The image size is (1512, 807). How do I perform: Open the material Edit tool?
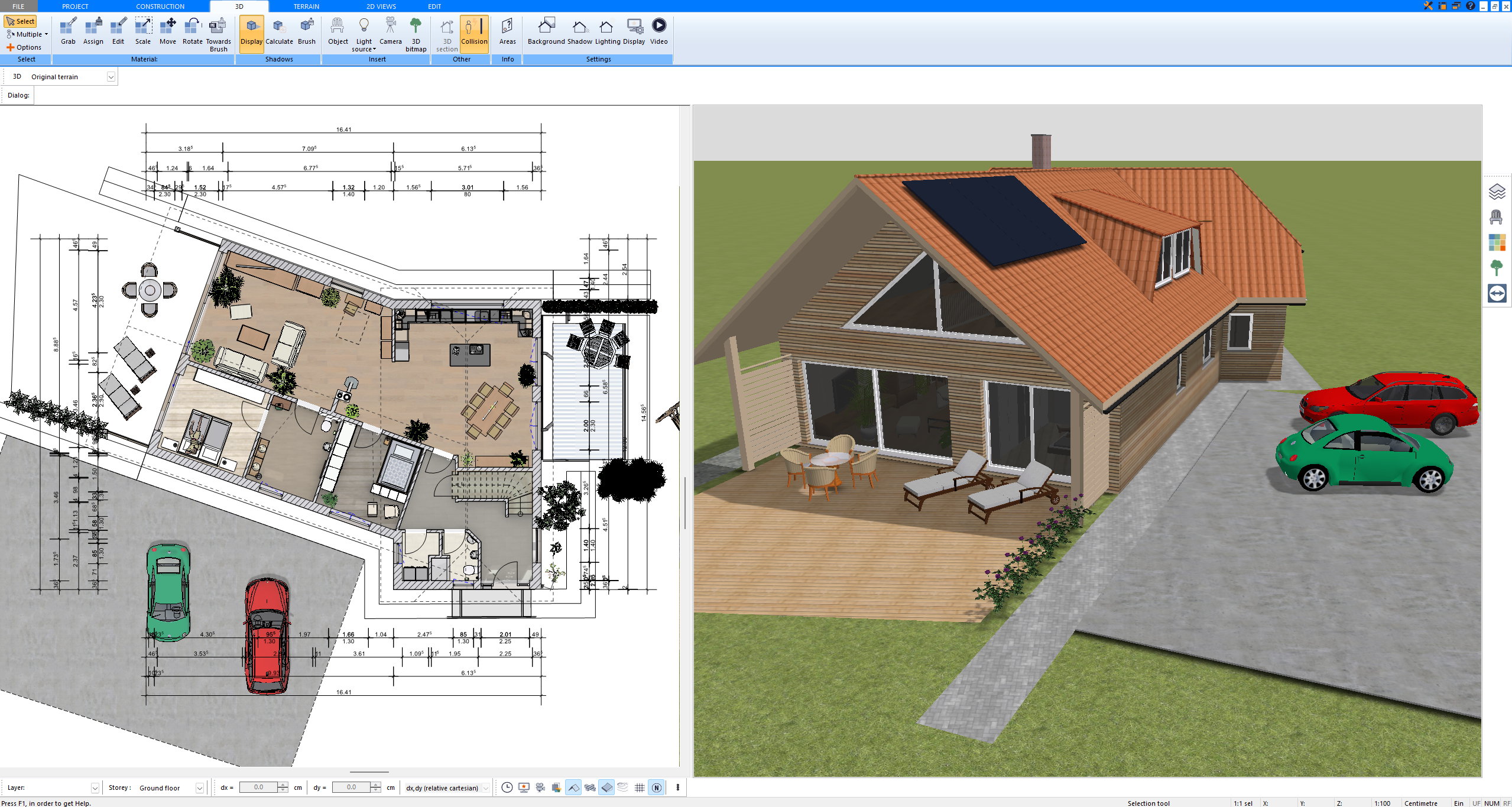pyautogui.click(x=118, y=31)
